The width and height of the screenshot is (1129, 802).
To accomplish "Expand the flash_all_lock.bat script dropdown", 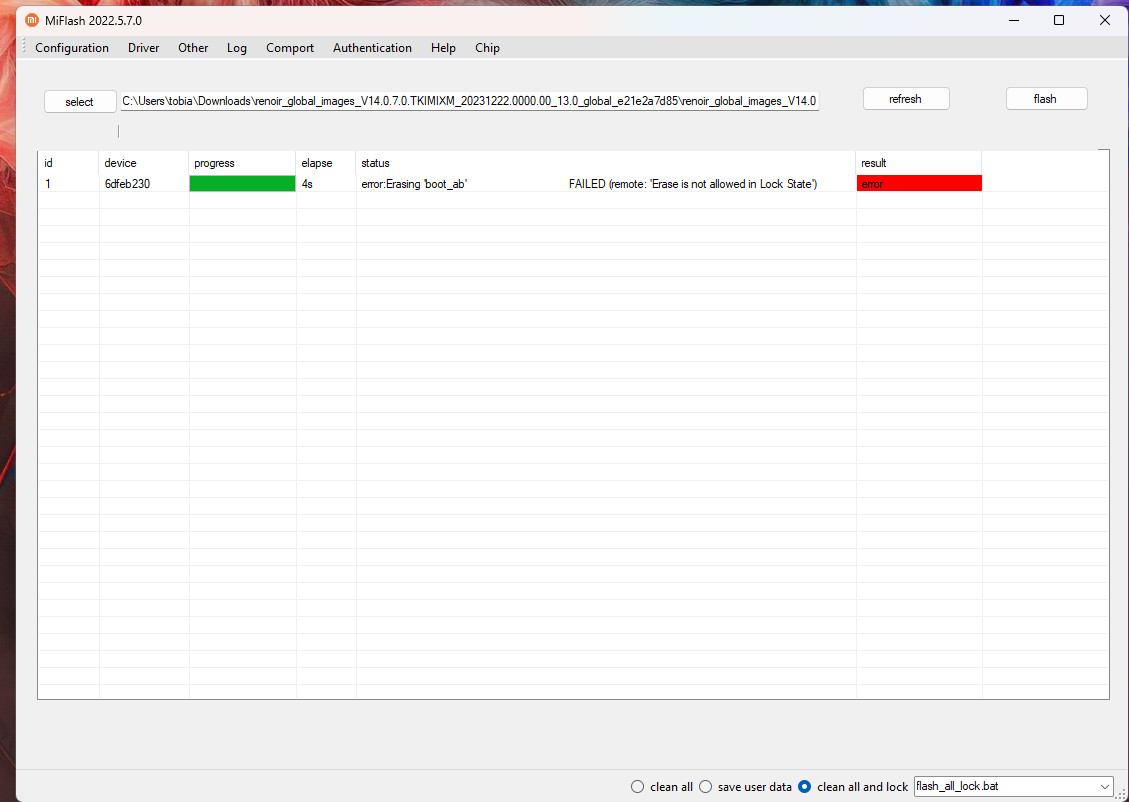I will [1104, 787].
